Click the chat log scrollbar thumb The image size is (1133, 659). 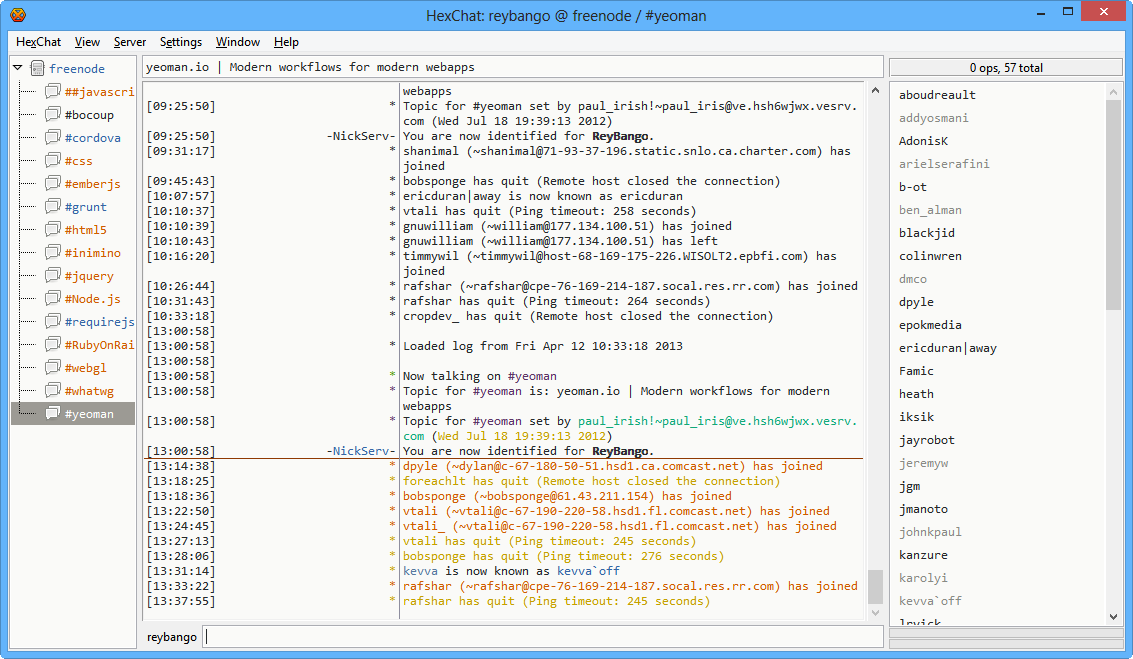click(875, 586)
